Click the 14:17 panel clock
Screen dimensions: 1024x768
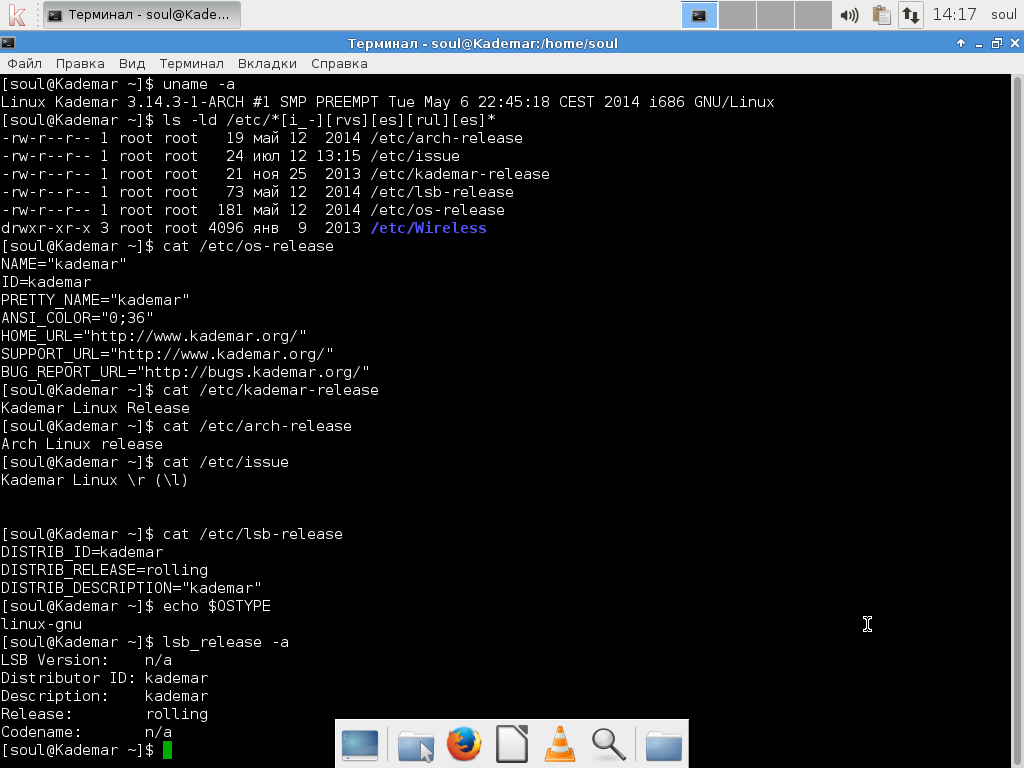click(x=954, y=14)
